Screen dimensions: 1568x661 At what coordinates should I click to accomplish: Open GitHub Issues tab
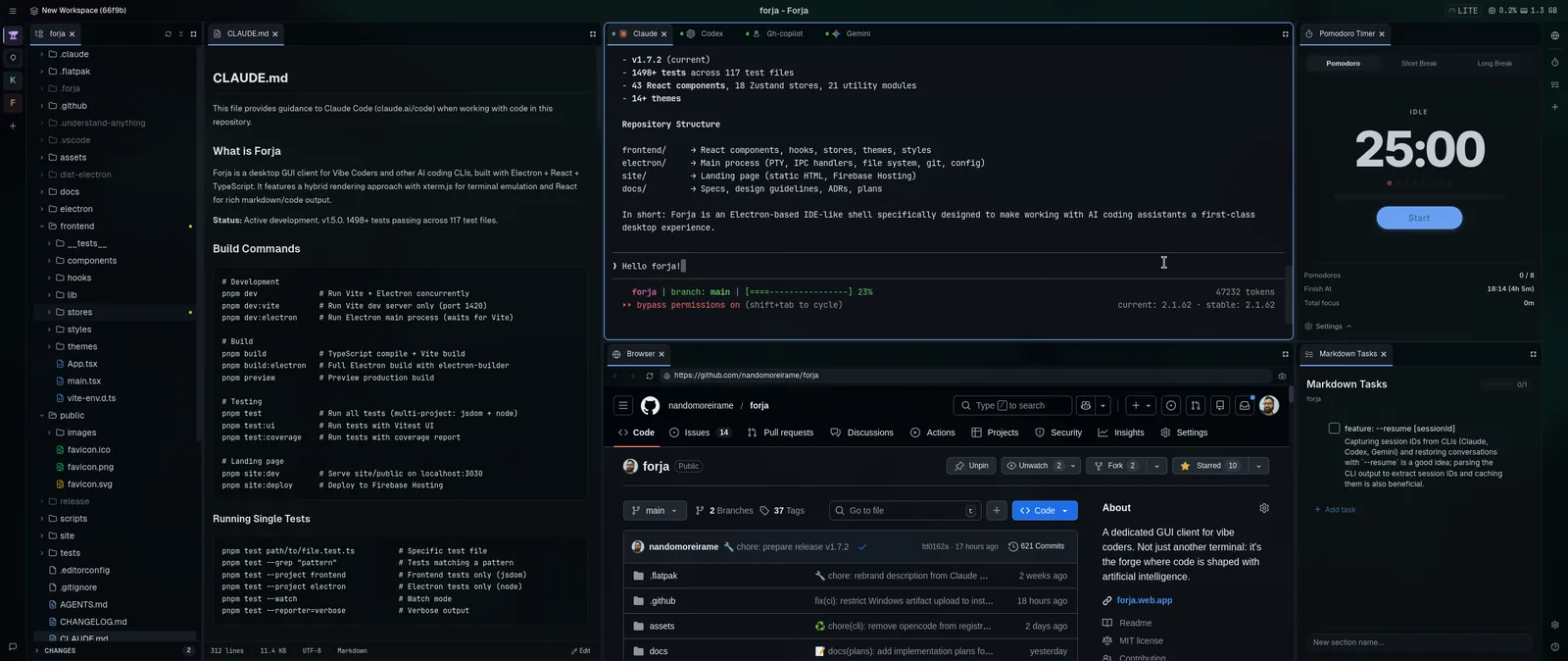coord(700,432)
